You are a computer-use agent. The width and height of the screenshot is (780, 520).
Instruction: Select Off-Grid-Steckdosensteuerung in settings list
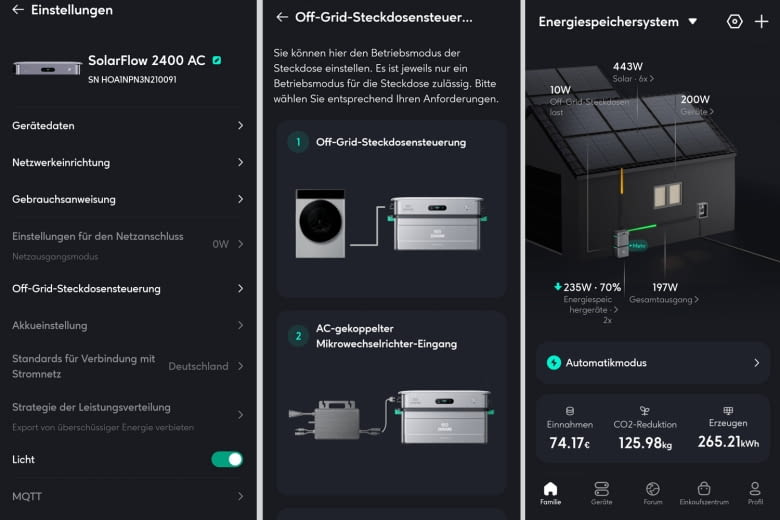point(127,289)
